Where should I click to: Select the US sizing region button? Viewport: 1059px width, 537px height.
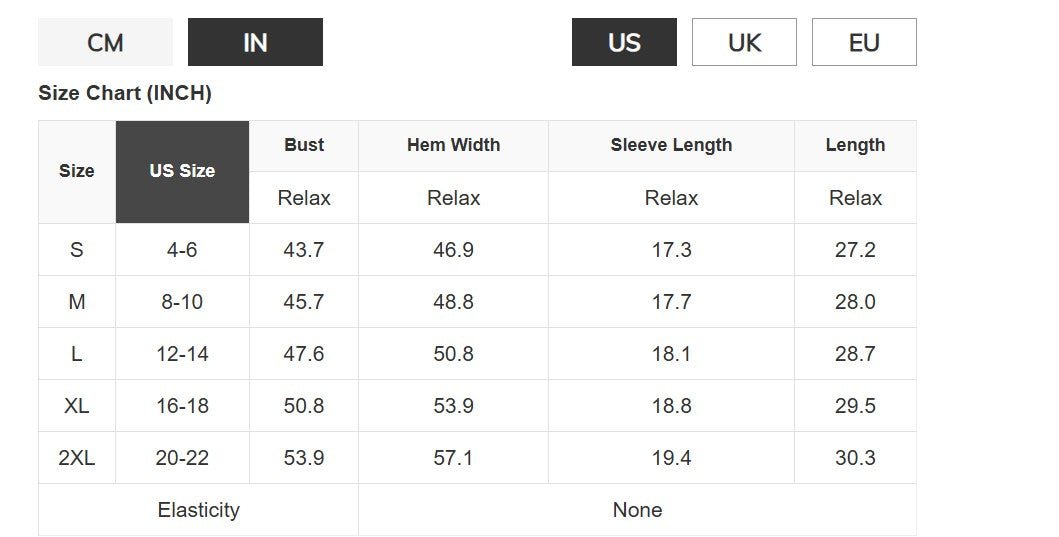coord(624,42)
